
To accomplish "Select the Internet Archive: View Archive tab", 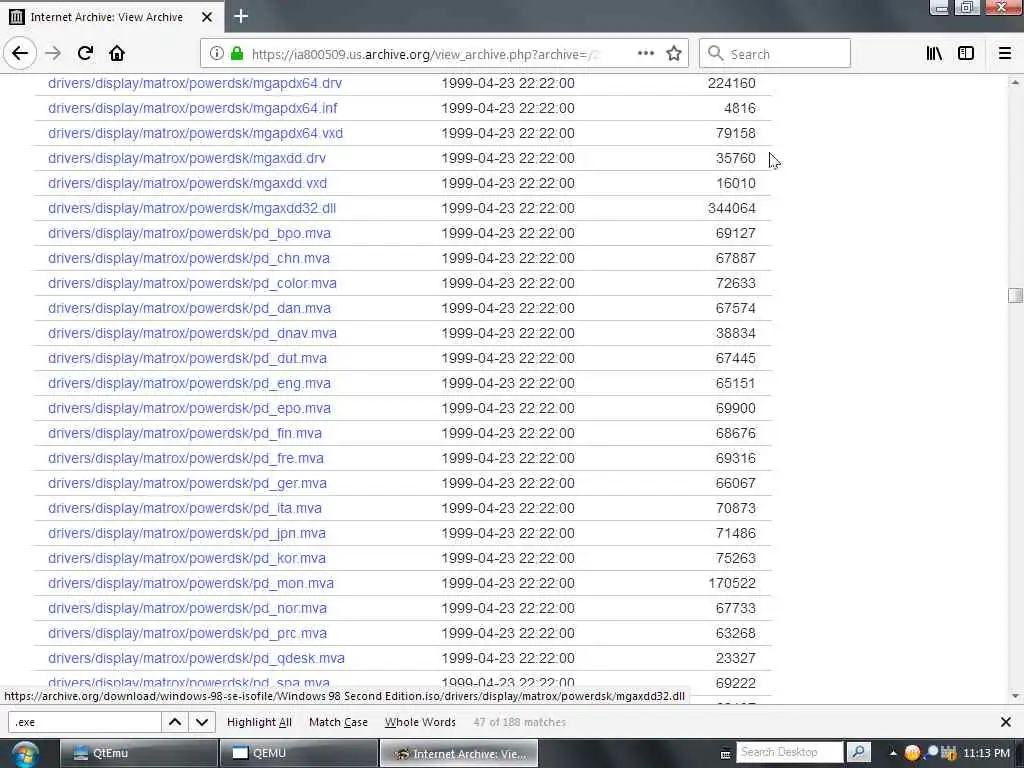I will click(112, 17).
